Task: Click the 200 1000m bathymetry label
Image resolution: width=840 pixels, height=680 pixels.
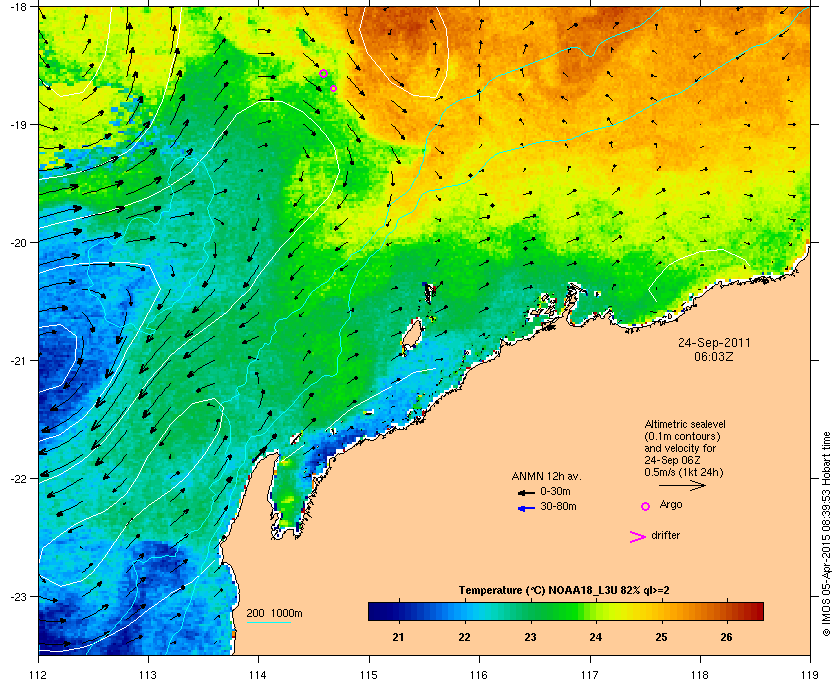Action: coord(274,614)
